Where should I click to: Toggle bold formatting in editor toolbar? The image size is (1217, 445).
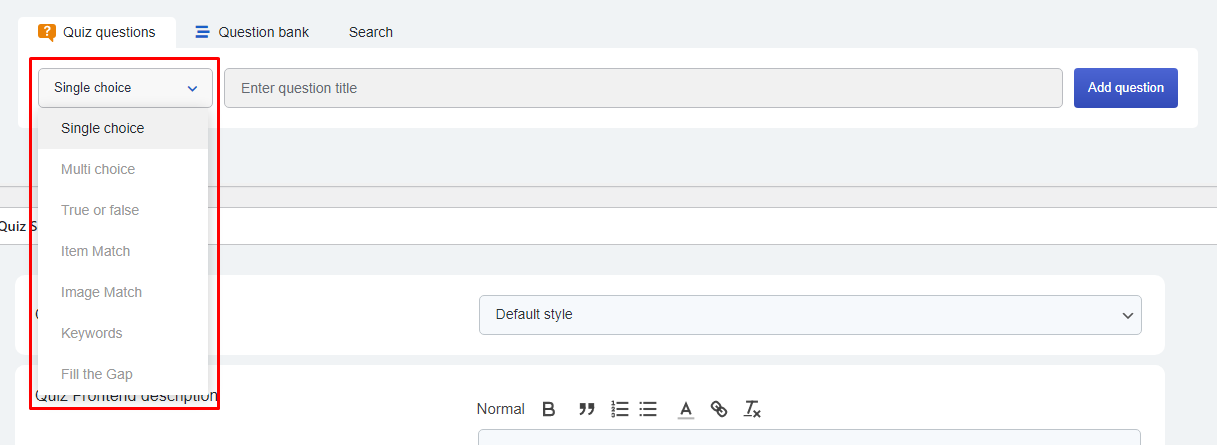coord(548,408)
